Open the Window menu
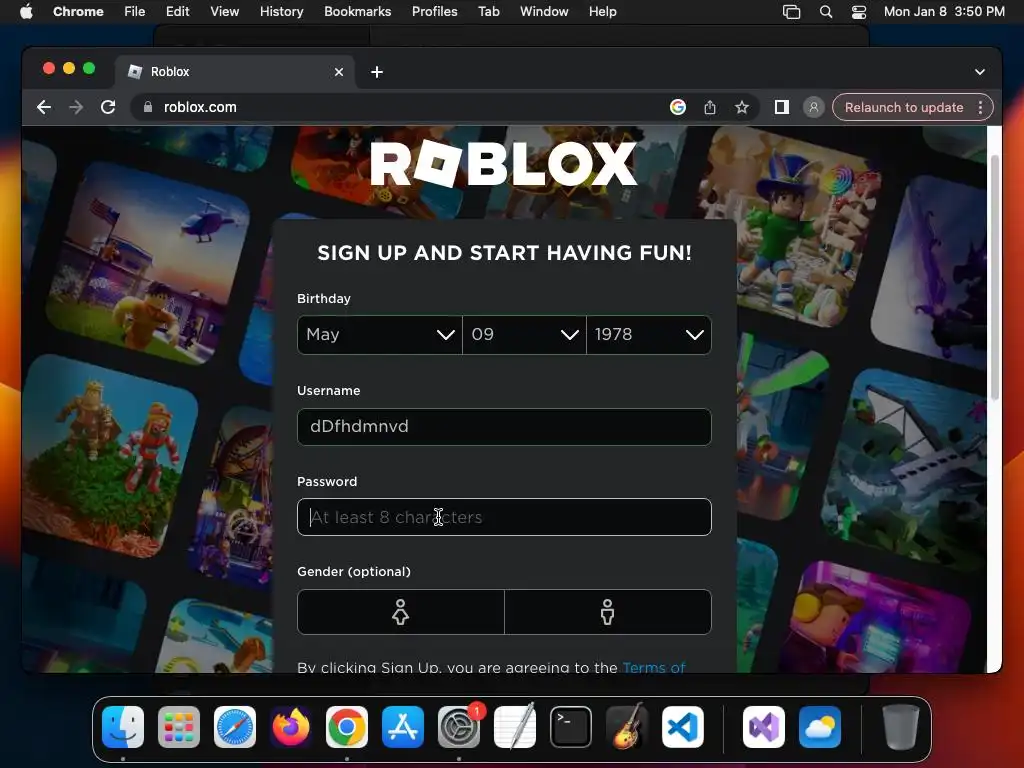Image resolution: width=1024 pixels, height=768 pixels. point(544,12)
